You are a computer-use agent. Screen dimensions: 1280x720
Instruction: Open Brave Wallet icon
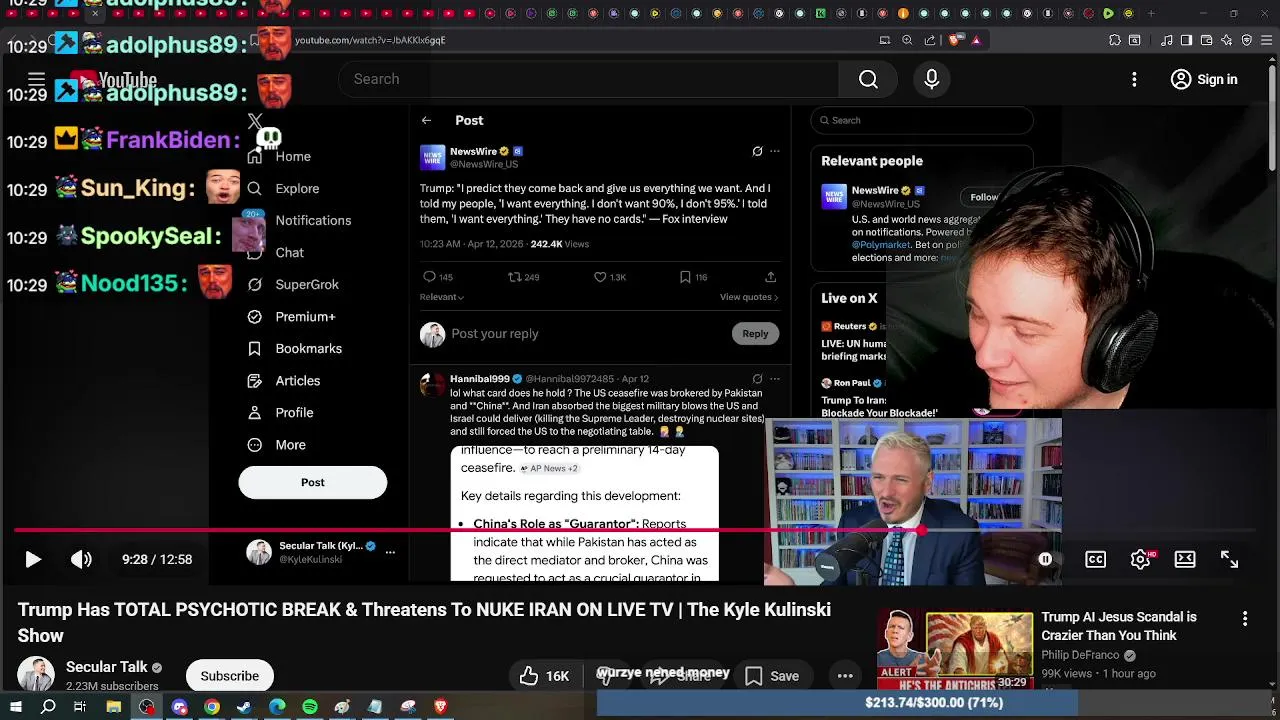click(1206, 40)
